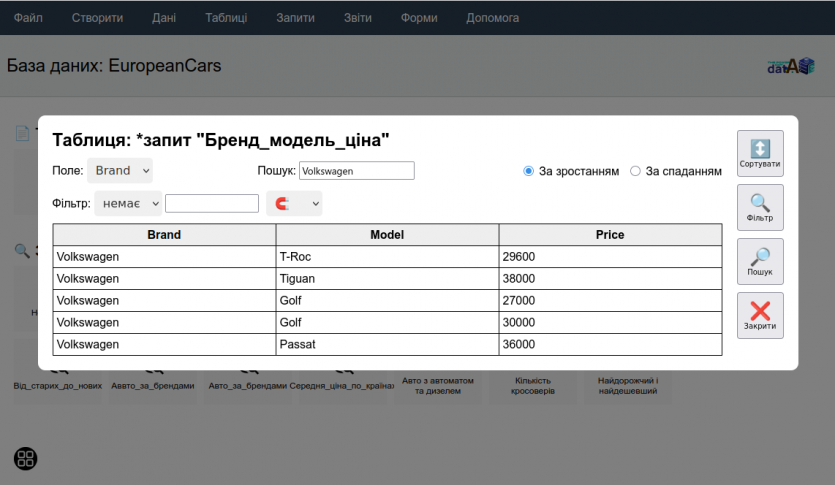Click the grid apps icon at bottom left
Image resolution: width=835 pixels, height=485 pixels.
coord(26,459)
